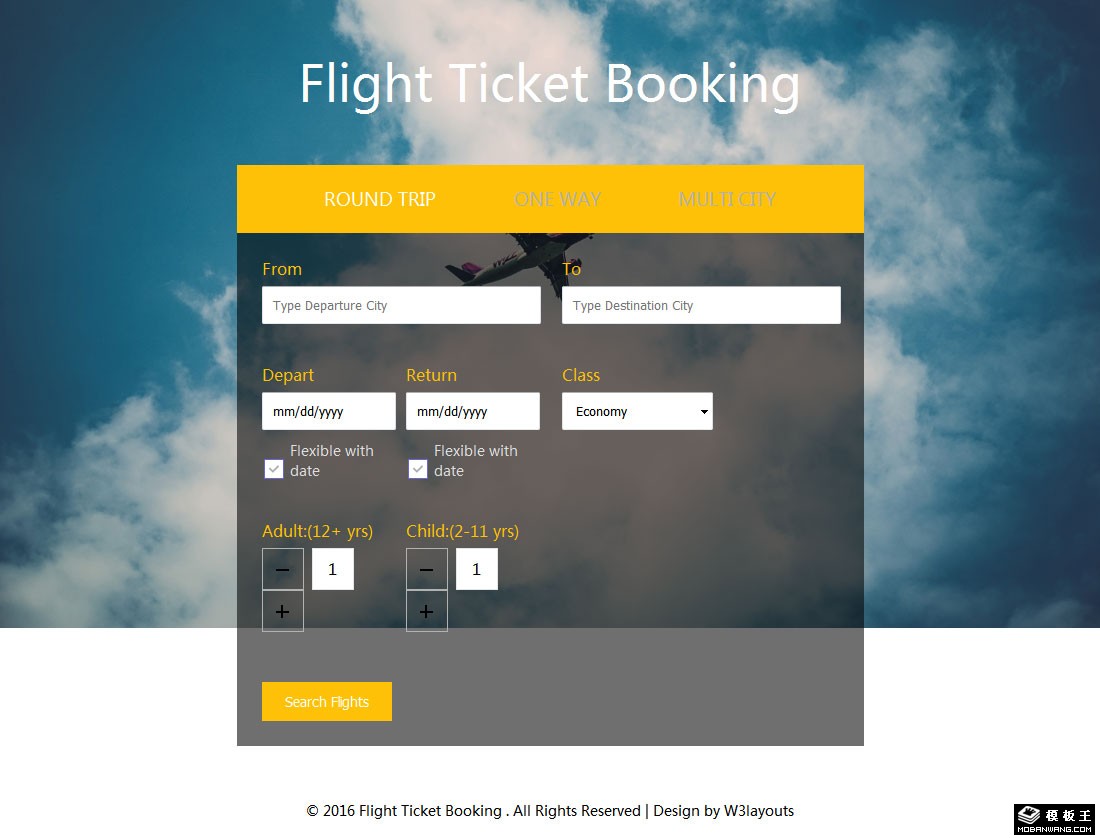Image resolution: width=1100 pixels, height=838 pixels.
Task: Click the Child plus icon
Action: point(427,611)
